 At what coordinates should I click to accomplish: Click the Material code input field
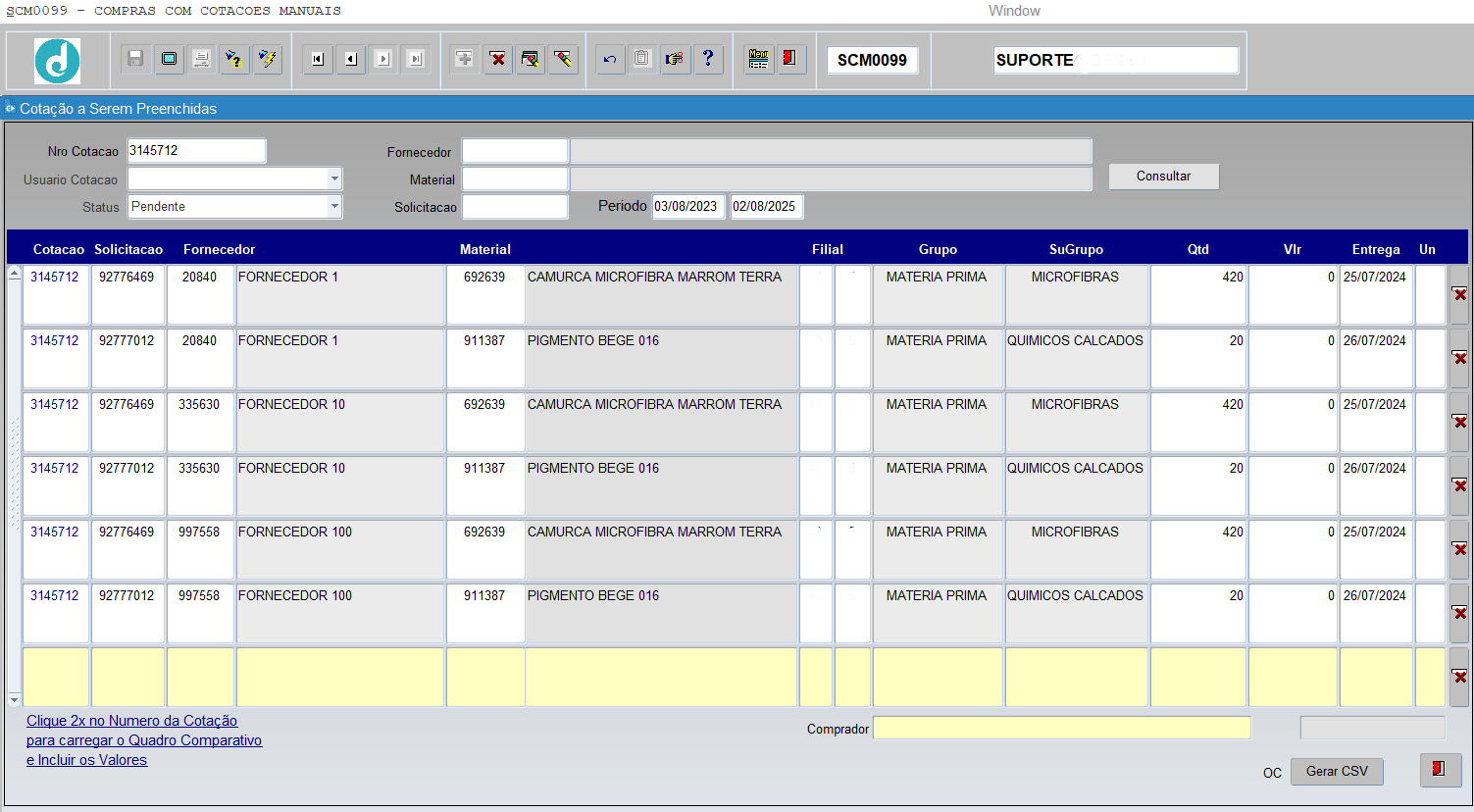[515, 178]
